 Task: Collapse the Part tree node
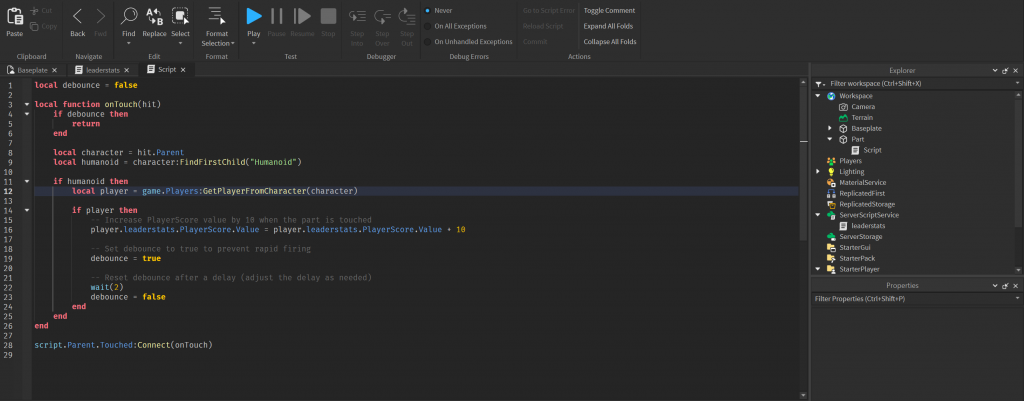(x=830, y=139)
